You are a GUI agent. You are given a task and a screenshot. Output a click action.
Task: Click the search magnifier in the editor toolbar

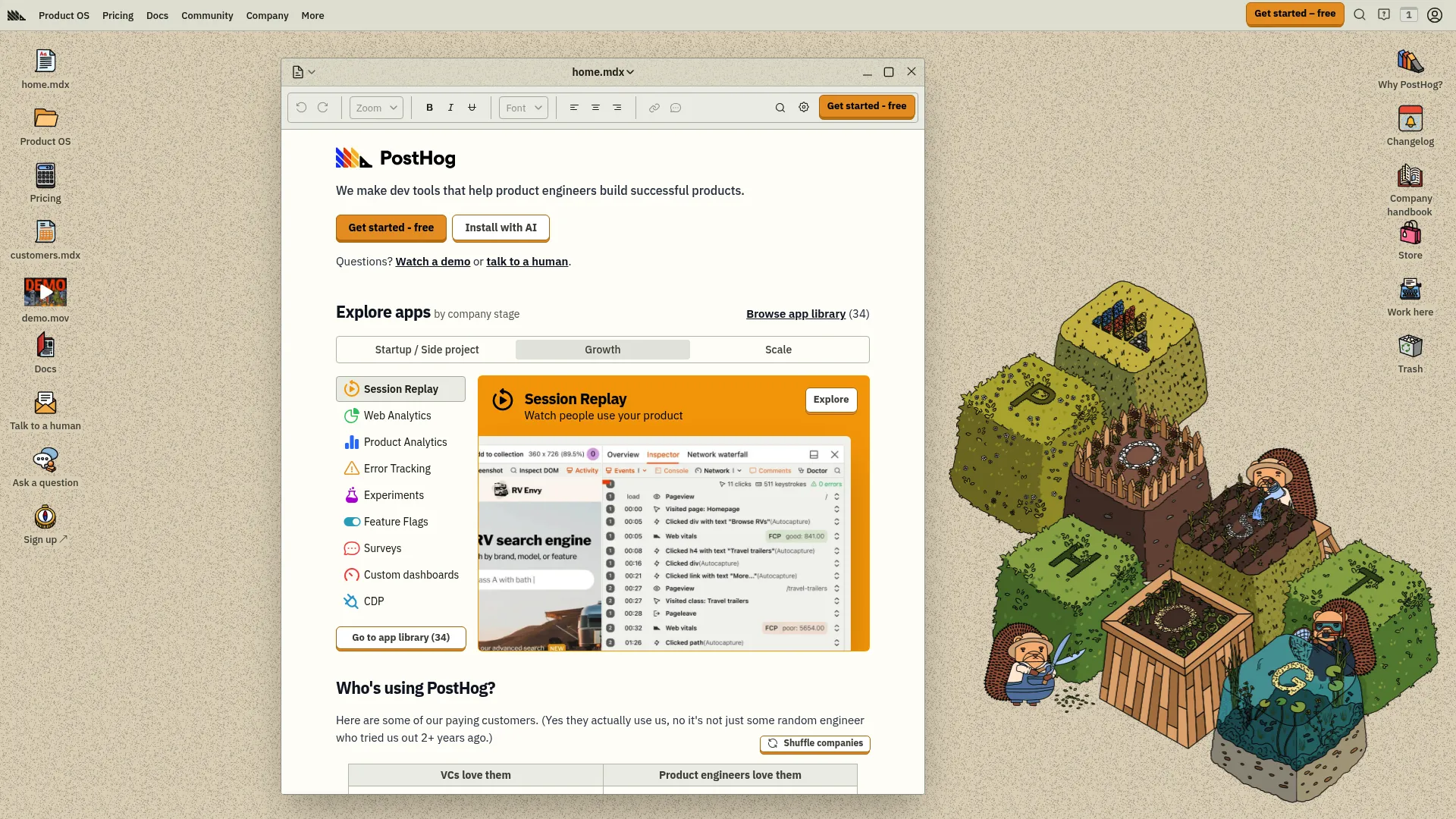click(780, 107)
